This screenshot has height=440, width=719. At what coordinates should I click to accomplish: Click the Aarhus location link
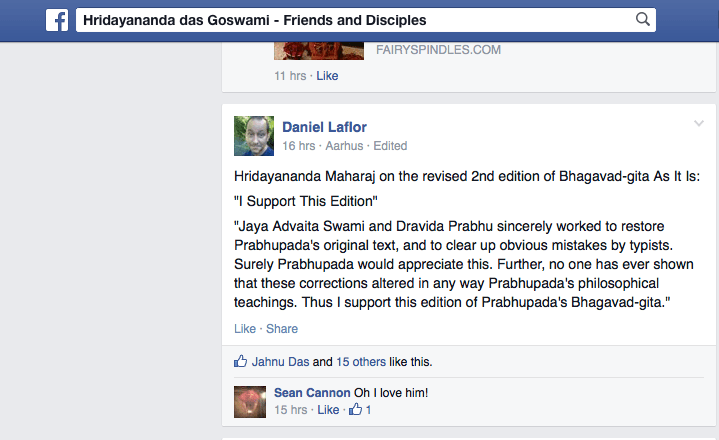tap(344, 146)
